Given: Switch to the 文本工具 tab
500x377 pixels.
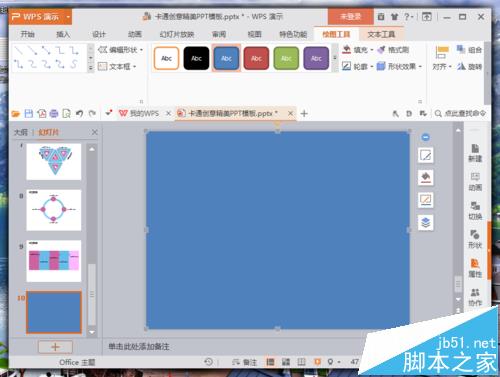Looking at the screenshot, I should tap(381, 34).
